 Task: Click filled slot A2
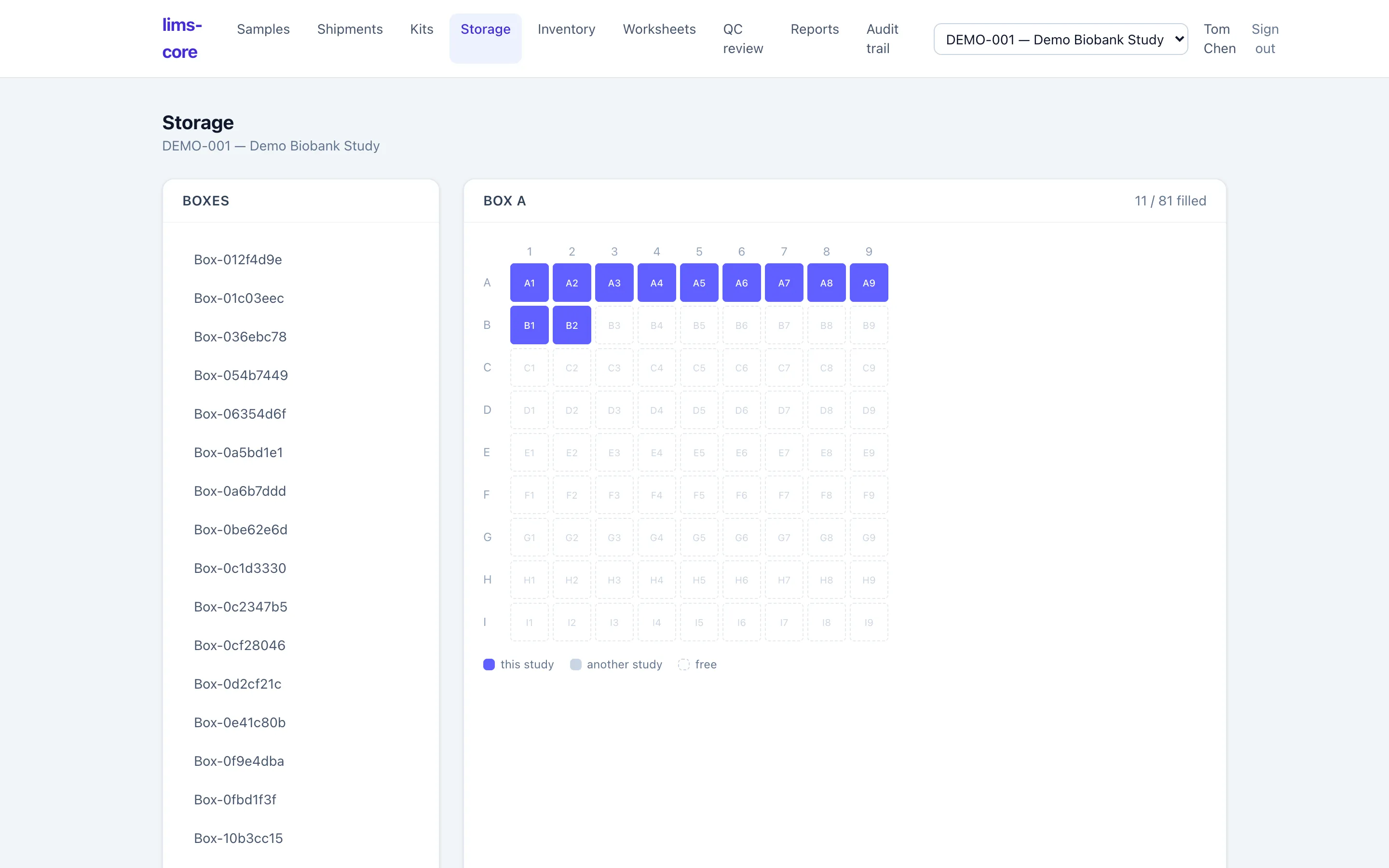click(x=572, y=283)
